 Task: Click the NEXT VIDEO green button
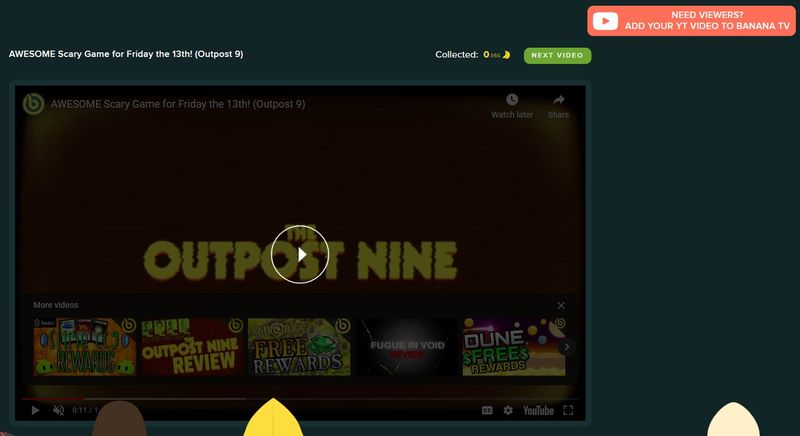557,55
